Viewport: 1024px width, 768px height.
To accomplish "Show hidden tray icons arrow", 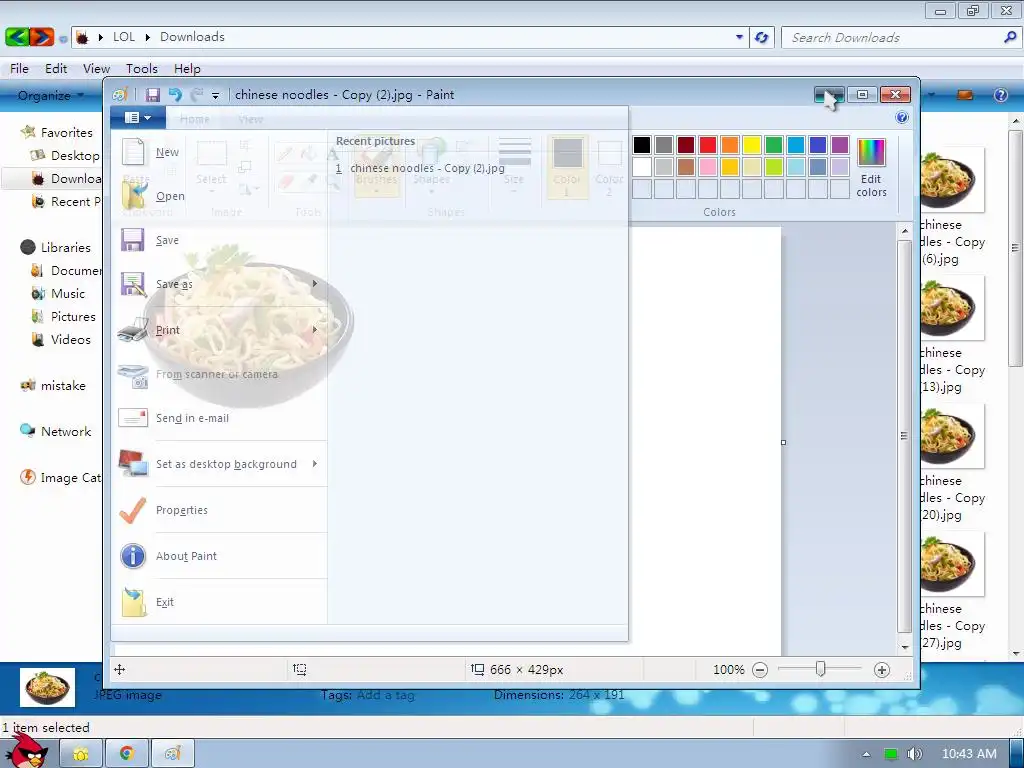I will tap(867, 754).
